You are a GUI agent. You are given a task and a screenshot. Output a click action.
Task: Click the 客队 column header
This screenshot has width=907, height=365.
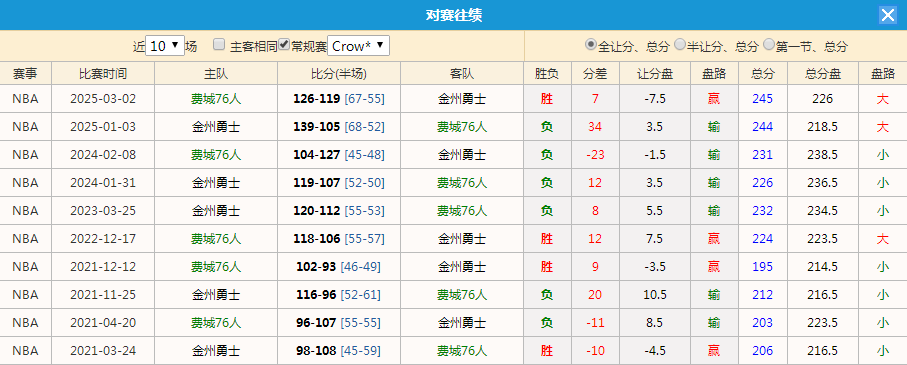462,73
